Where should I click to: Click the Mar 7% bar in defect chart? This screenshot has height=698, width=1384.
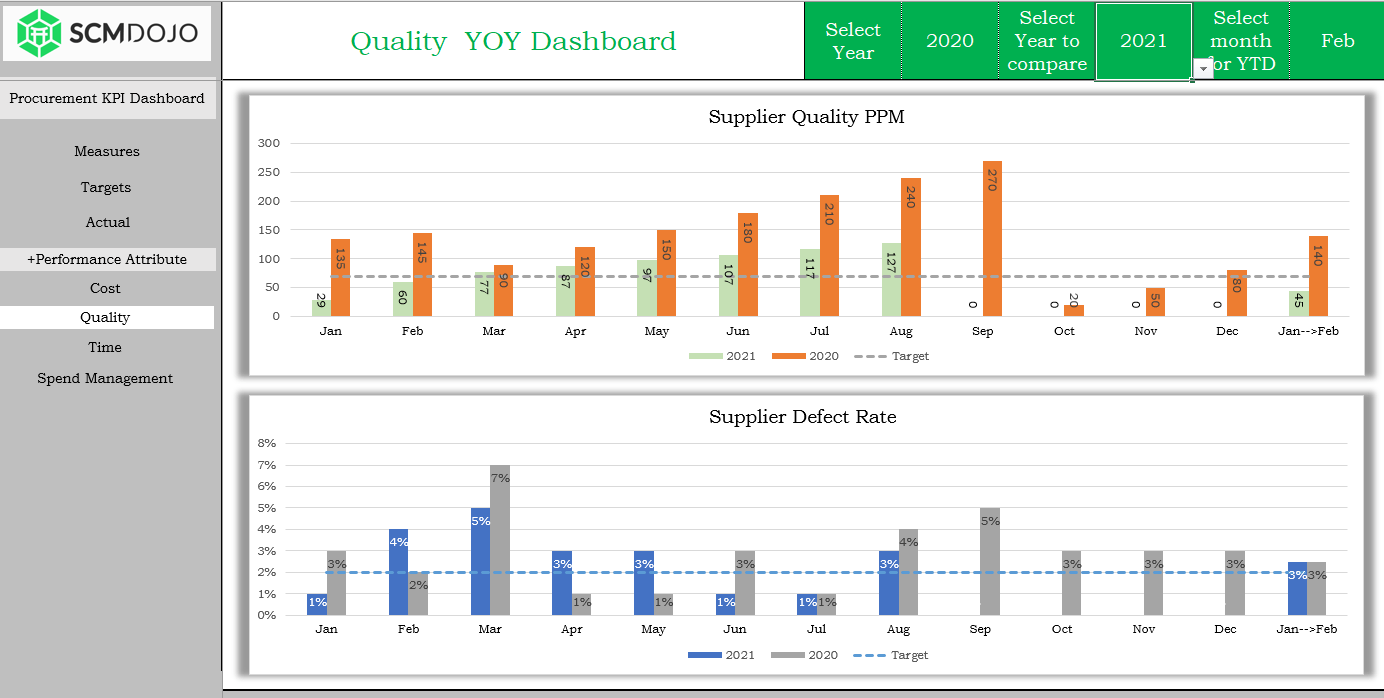tap(500, 540)
